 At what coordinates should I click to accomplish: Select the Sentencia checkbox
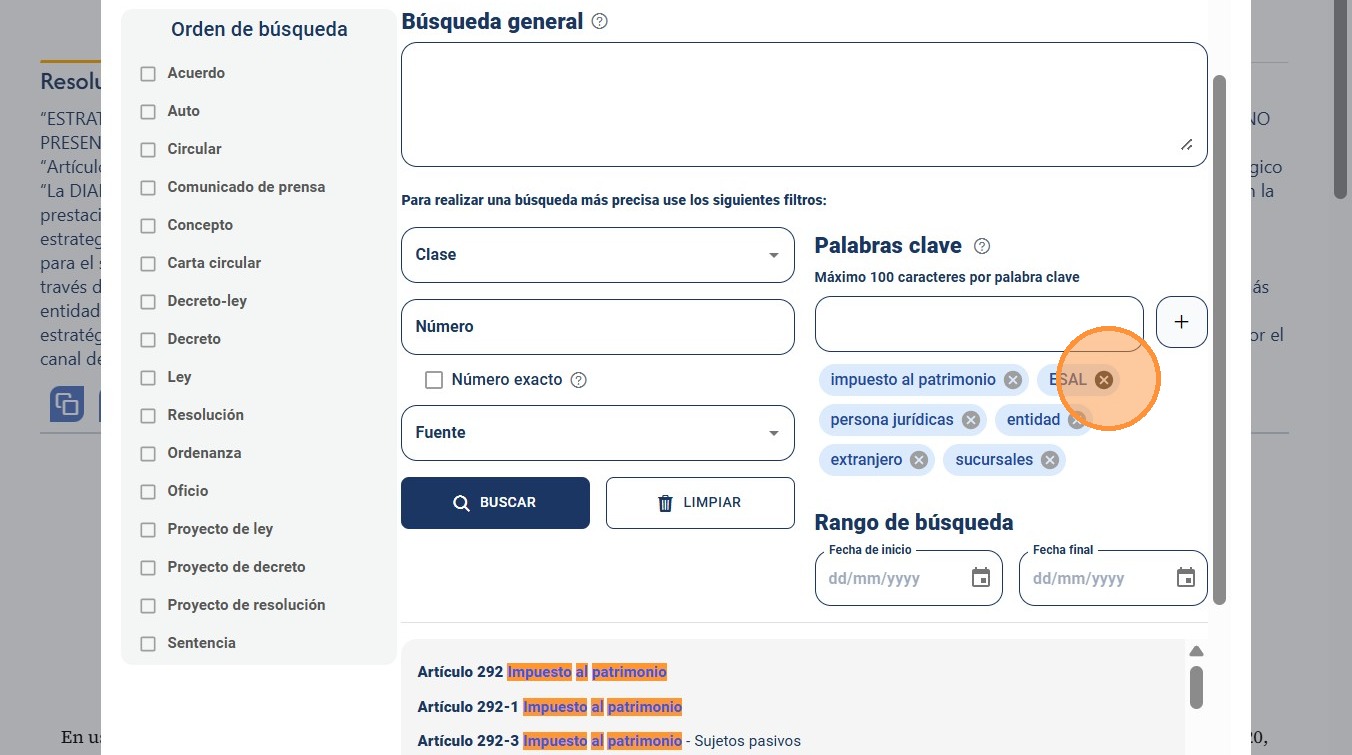click(x=148, y=644)
